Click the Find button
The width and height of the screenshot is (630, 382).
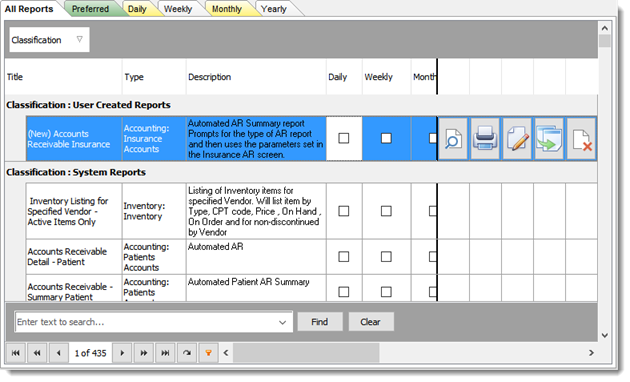click(x=320, y=322)
